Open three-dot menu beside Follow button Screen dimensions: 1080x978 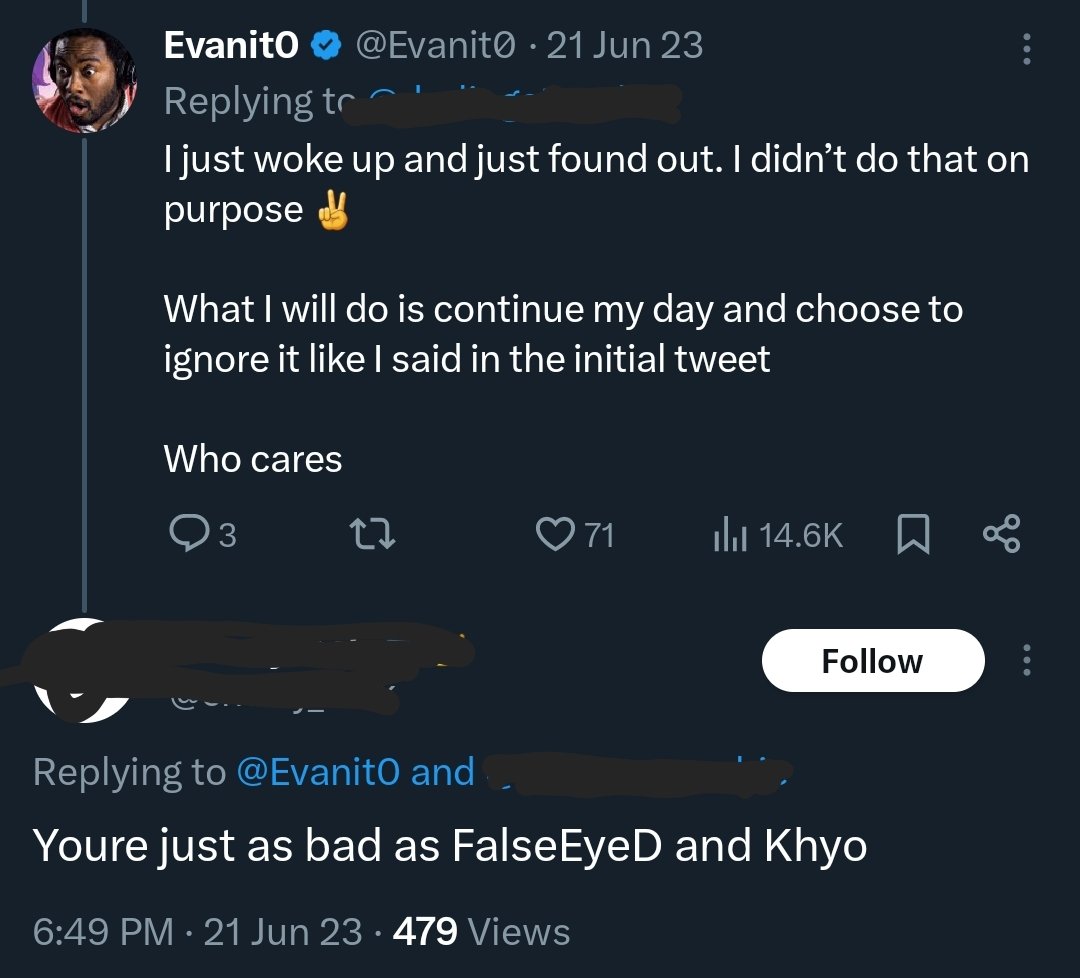click(1026, 660)
